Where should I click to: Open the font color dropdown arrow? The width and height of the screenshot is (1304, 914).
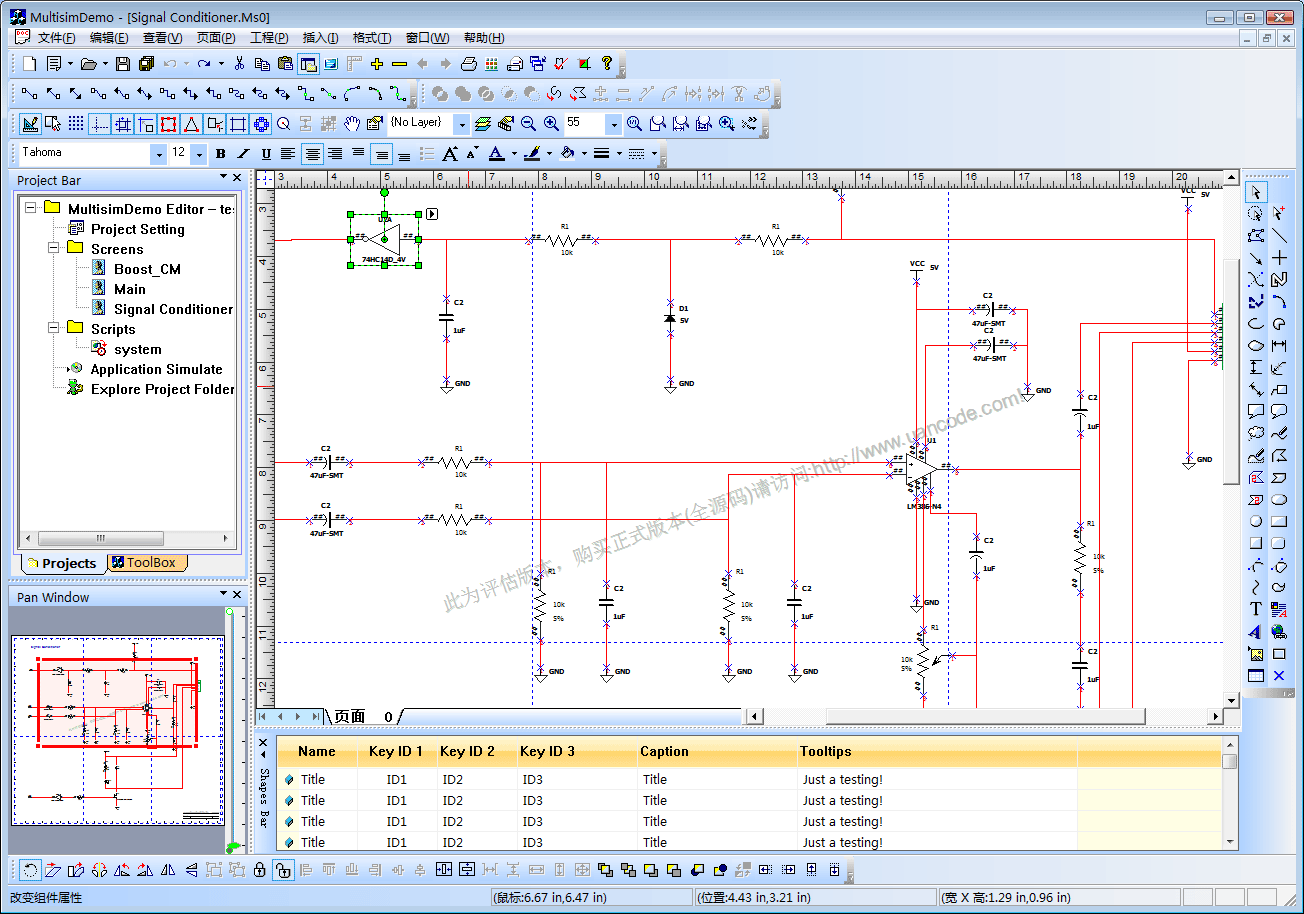514,154
